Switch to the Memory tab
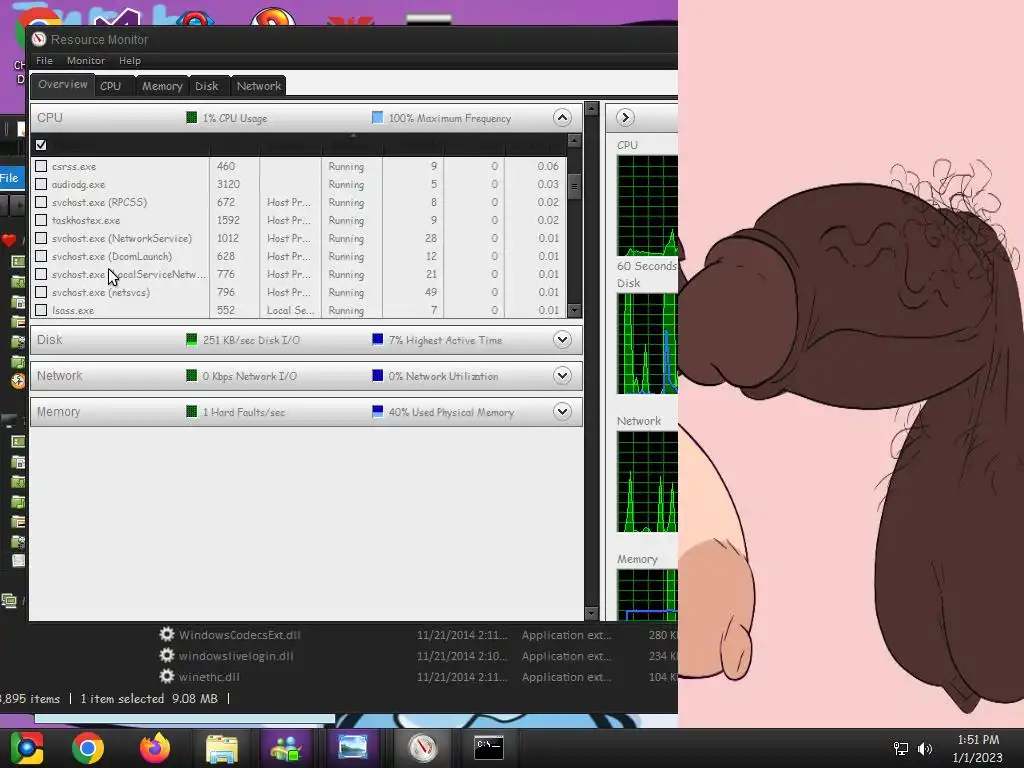This screenshot has height=768, width=1024. point(162,86)
